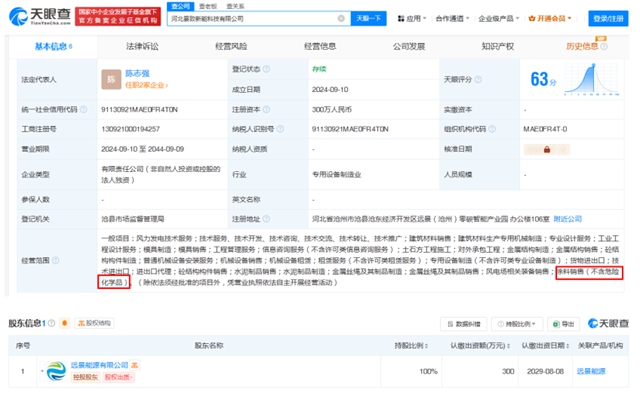Image resolution: width=640 pixels, height=393 pixels.
Task: Click the crown icon beside 开通会员
Action: coord(531,18)
